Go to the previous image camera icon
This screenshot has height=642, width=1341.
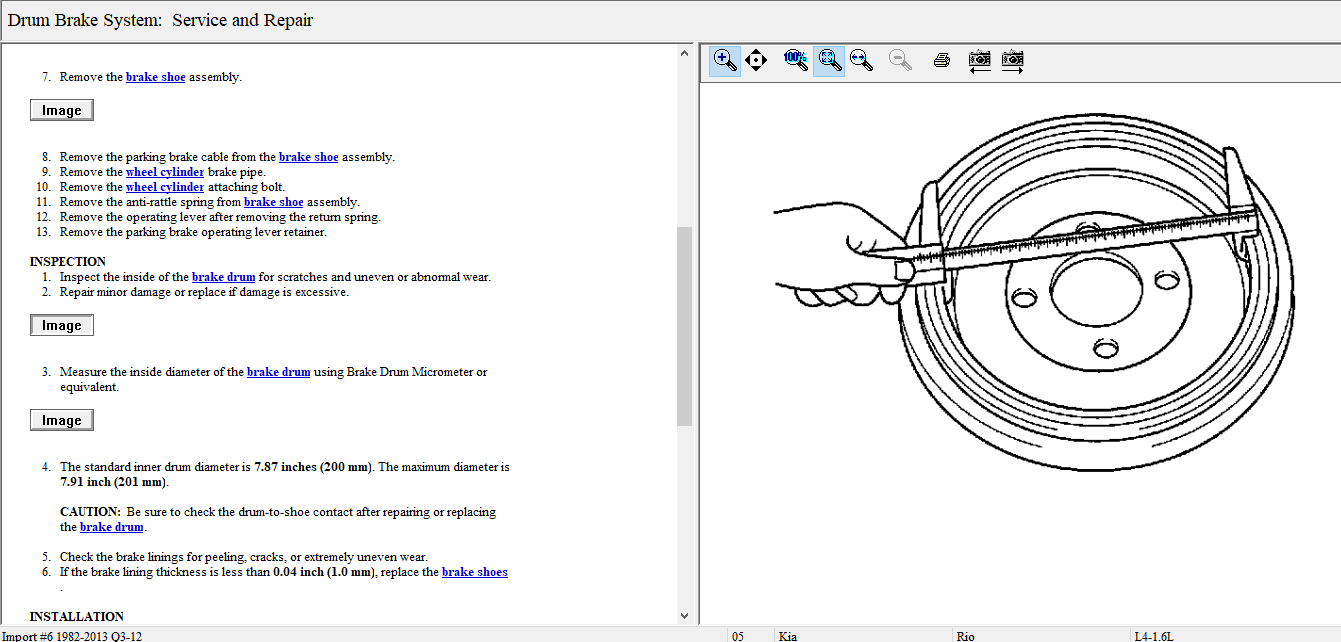coord(980,61)
